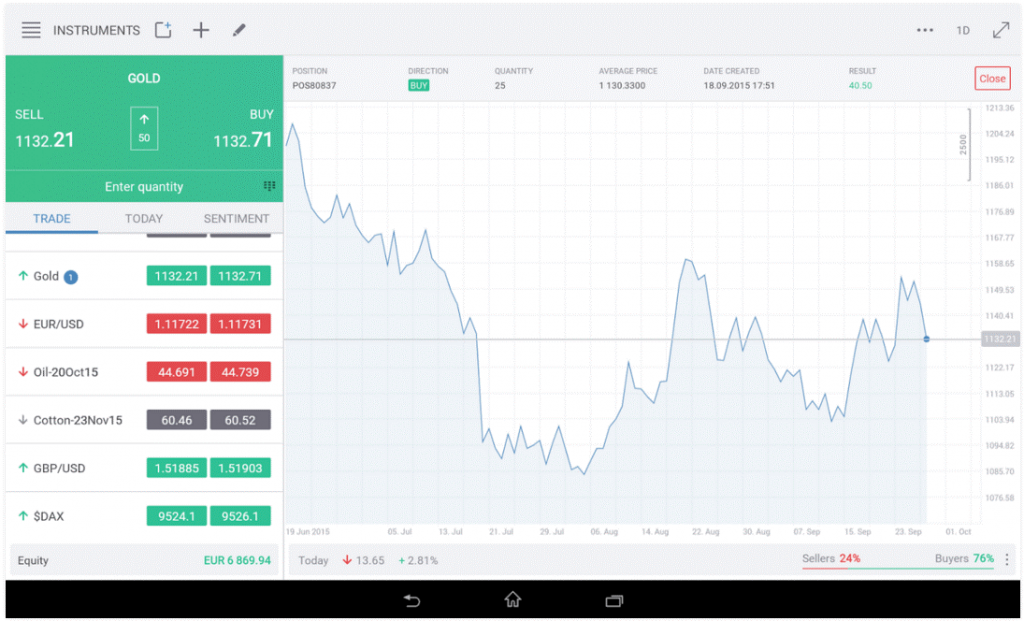Click the new watchlist icon in header

pyautogui.click(x=163, y=30)
